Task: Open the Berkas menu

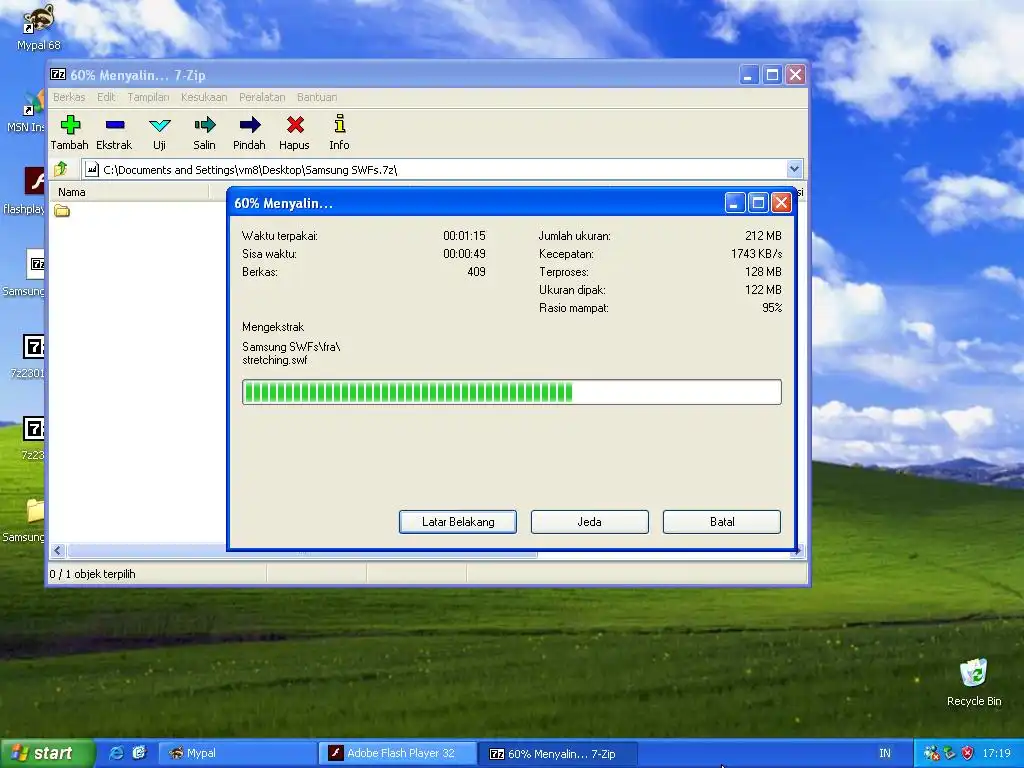Action: [x=69, y=97]
